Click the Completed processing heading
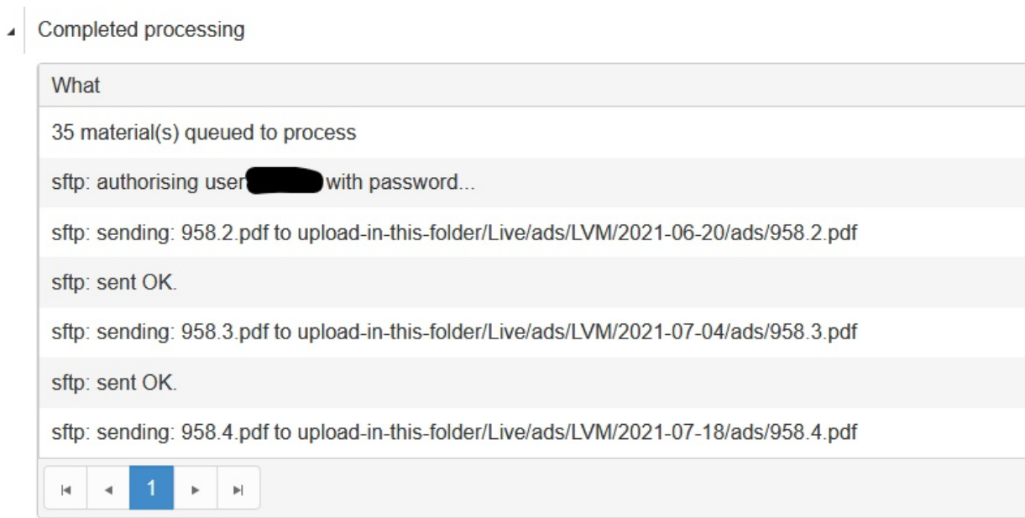 click(141, 30)
